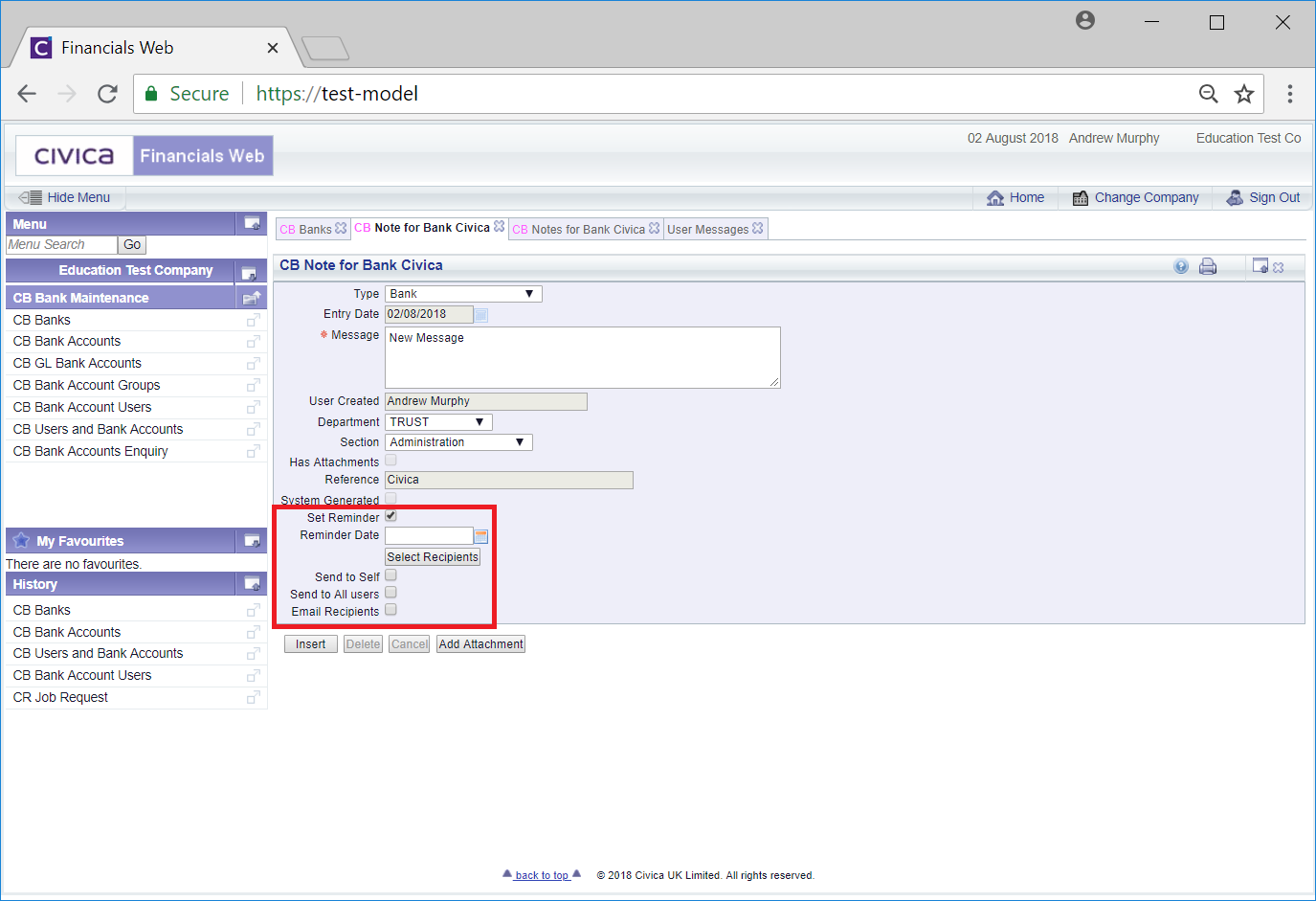Open CB Bank Accounts Enquiry new-window icon

tap(253, 452)
